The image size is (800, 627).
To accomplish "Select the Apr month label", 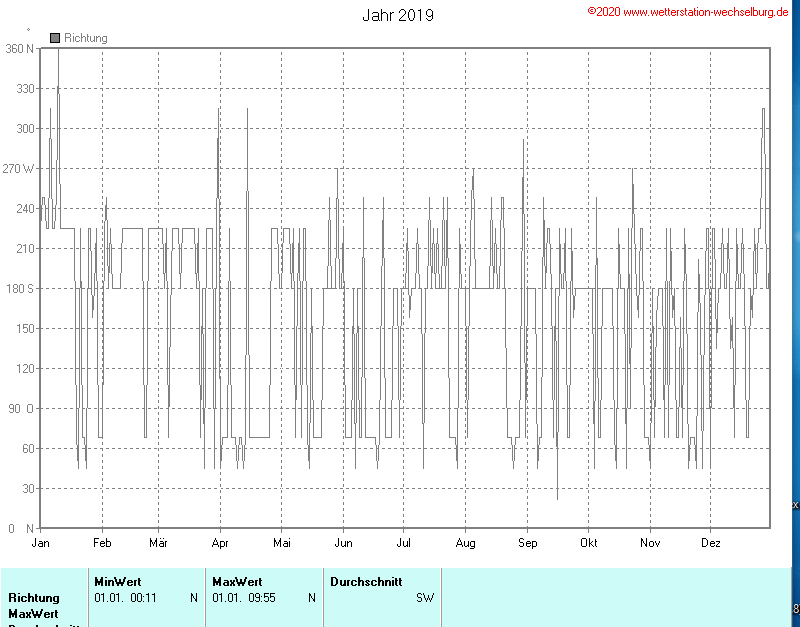I will pyautogui.click(x=220, y=543).
